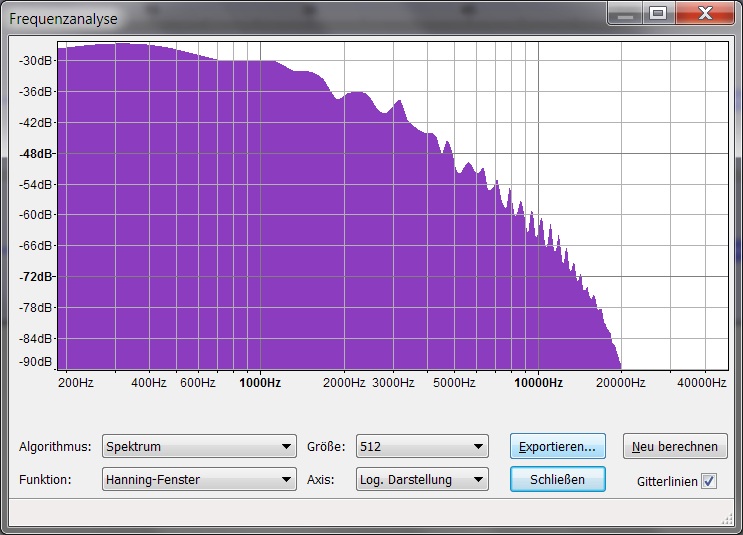Click the Schließen button
The height and width of the screenshot is (535, 743).
558,479
